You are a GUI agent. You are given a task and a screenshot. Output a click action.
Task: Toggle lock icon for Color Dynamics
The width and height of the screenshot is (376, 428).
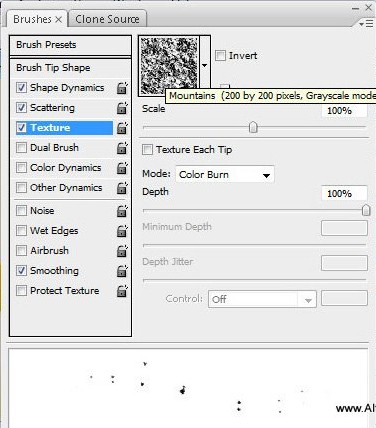point(122,168)
